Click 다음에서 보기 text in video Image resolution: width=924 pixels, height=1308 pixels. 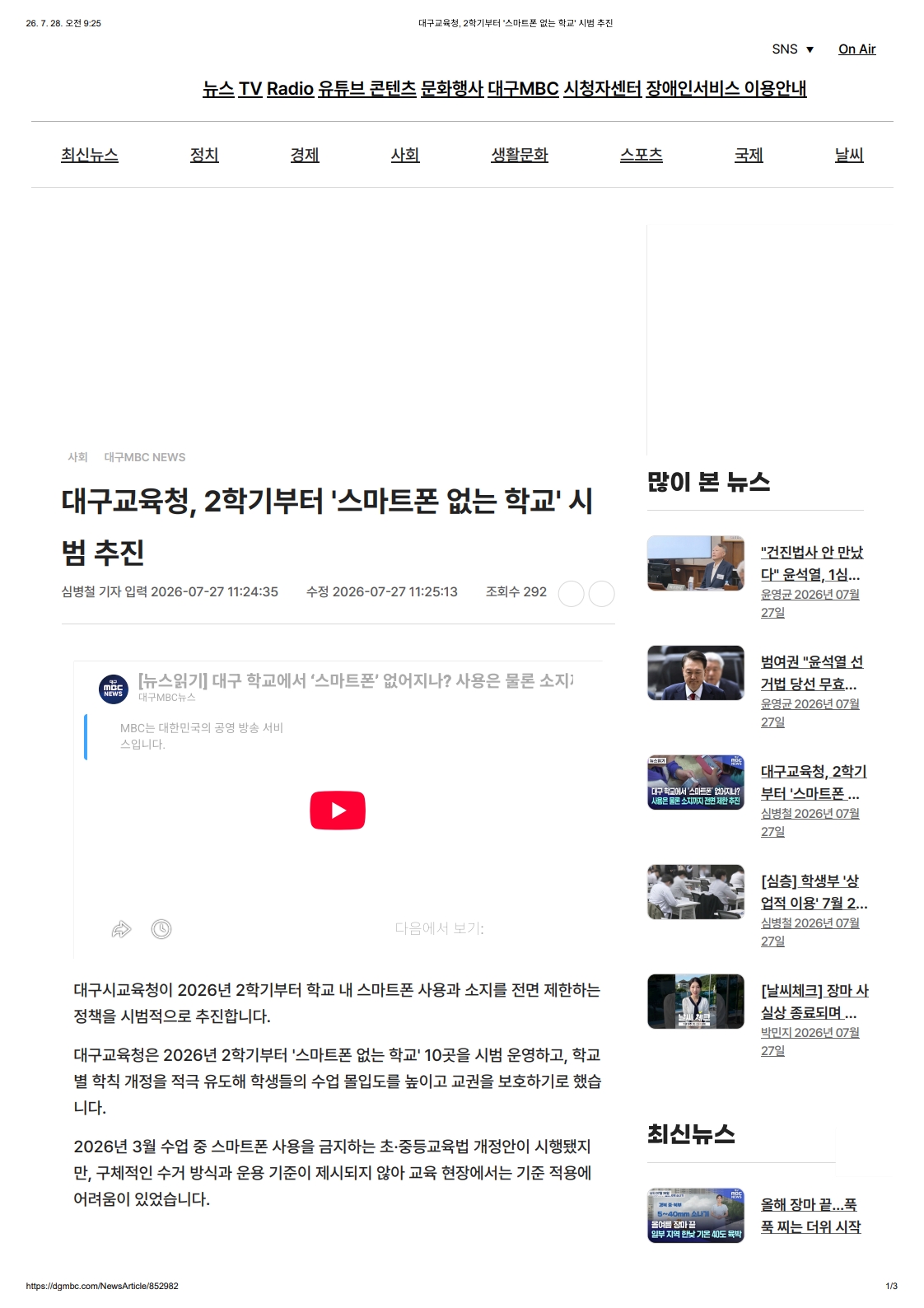[439, 928]
